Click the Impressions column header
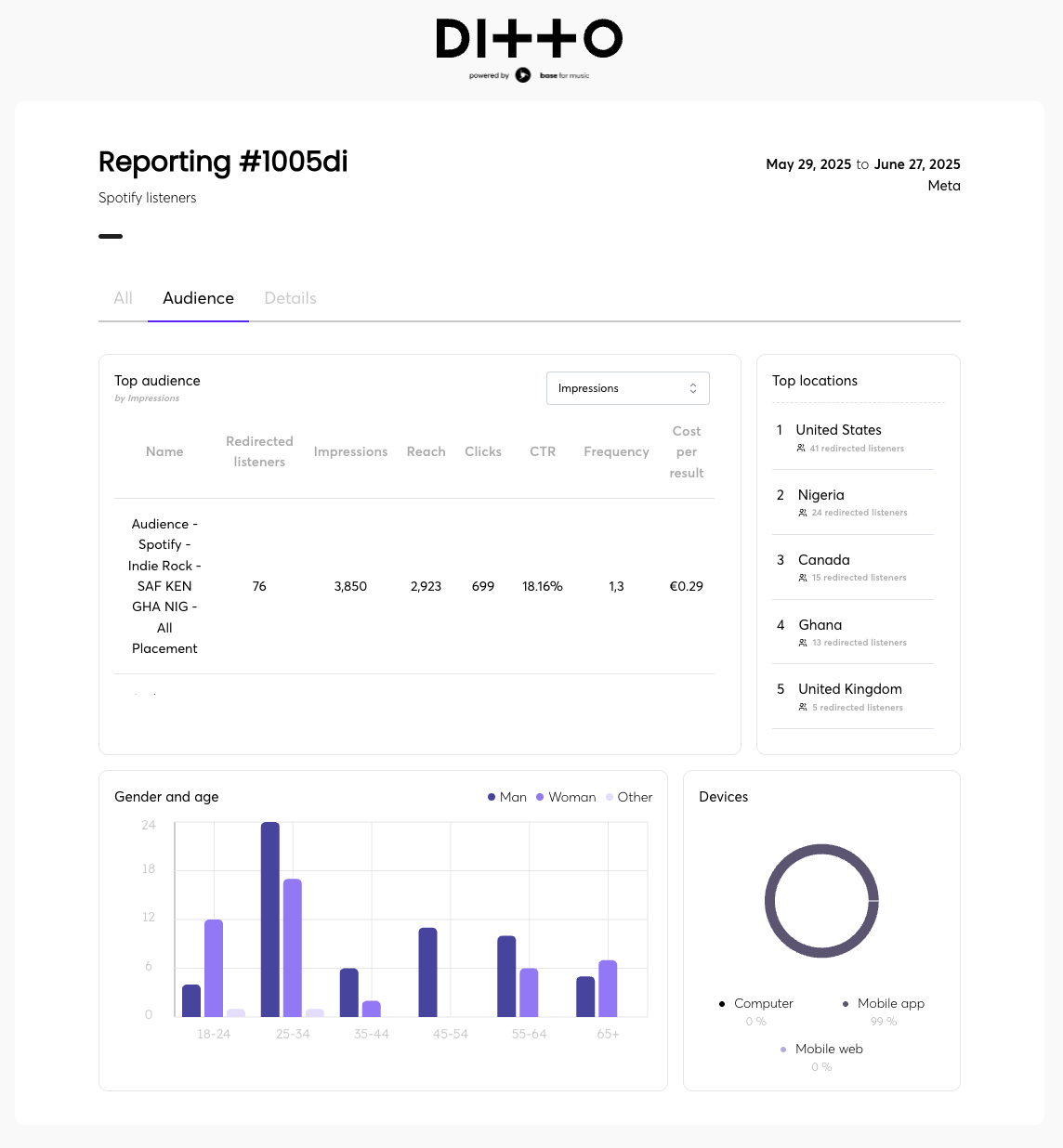 point(350,451)
